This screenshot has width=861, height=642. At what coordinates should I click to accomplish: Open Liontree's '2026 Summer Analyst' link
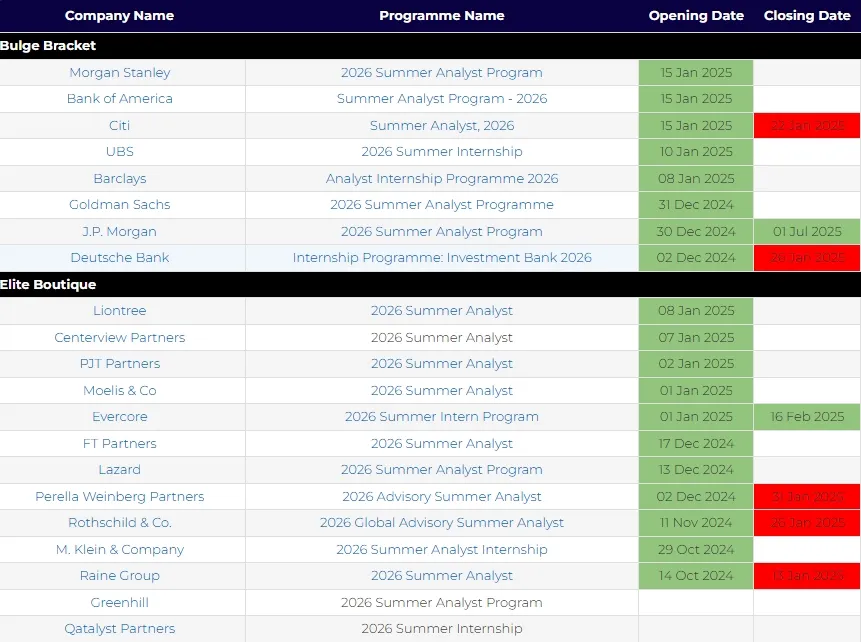point(441,311)
